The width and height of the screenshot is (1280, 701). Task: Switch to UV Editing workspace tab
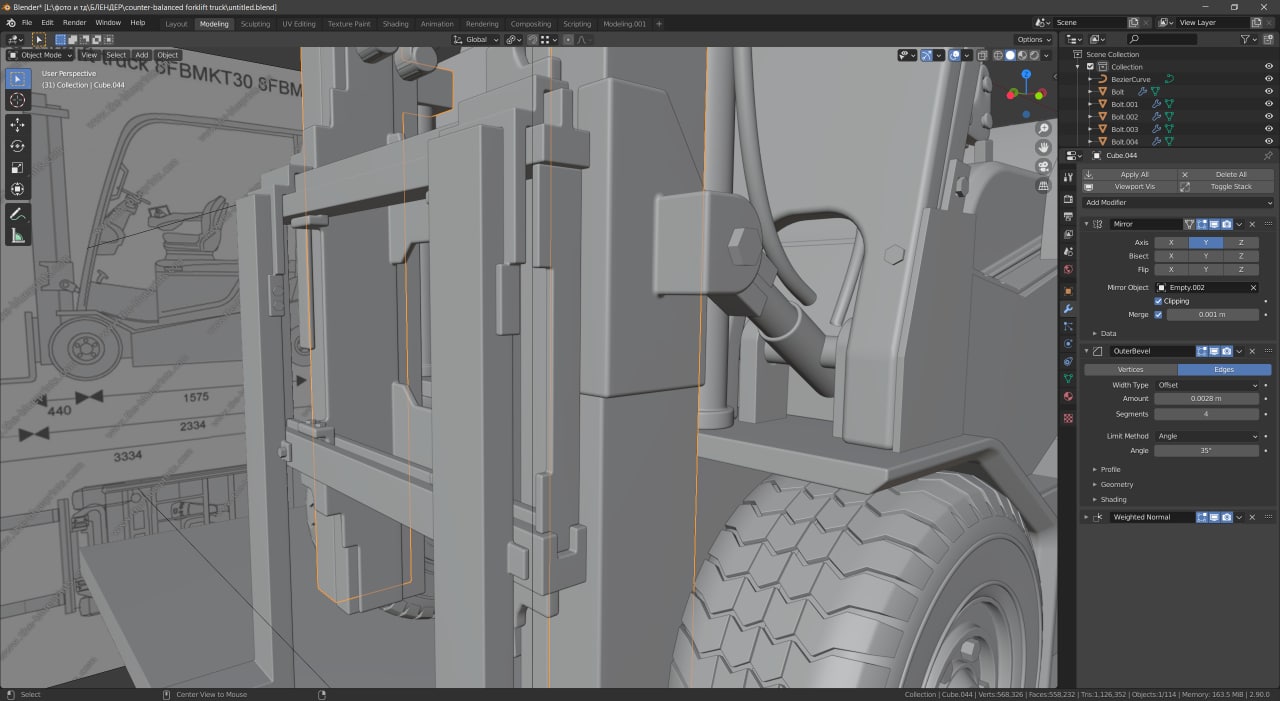coord(298,23)
